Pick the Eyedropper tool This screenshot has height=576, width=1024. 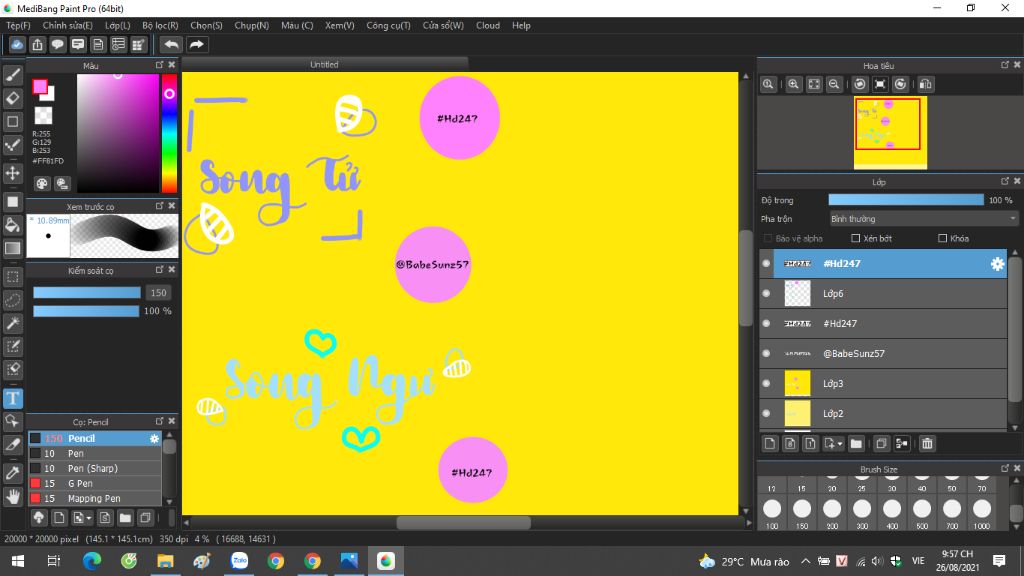point(12,473)
